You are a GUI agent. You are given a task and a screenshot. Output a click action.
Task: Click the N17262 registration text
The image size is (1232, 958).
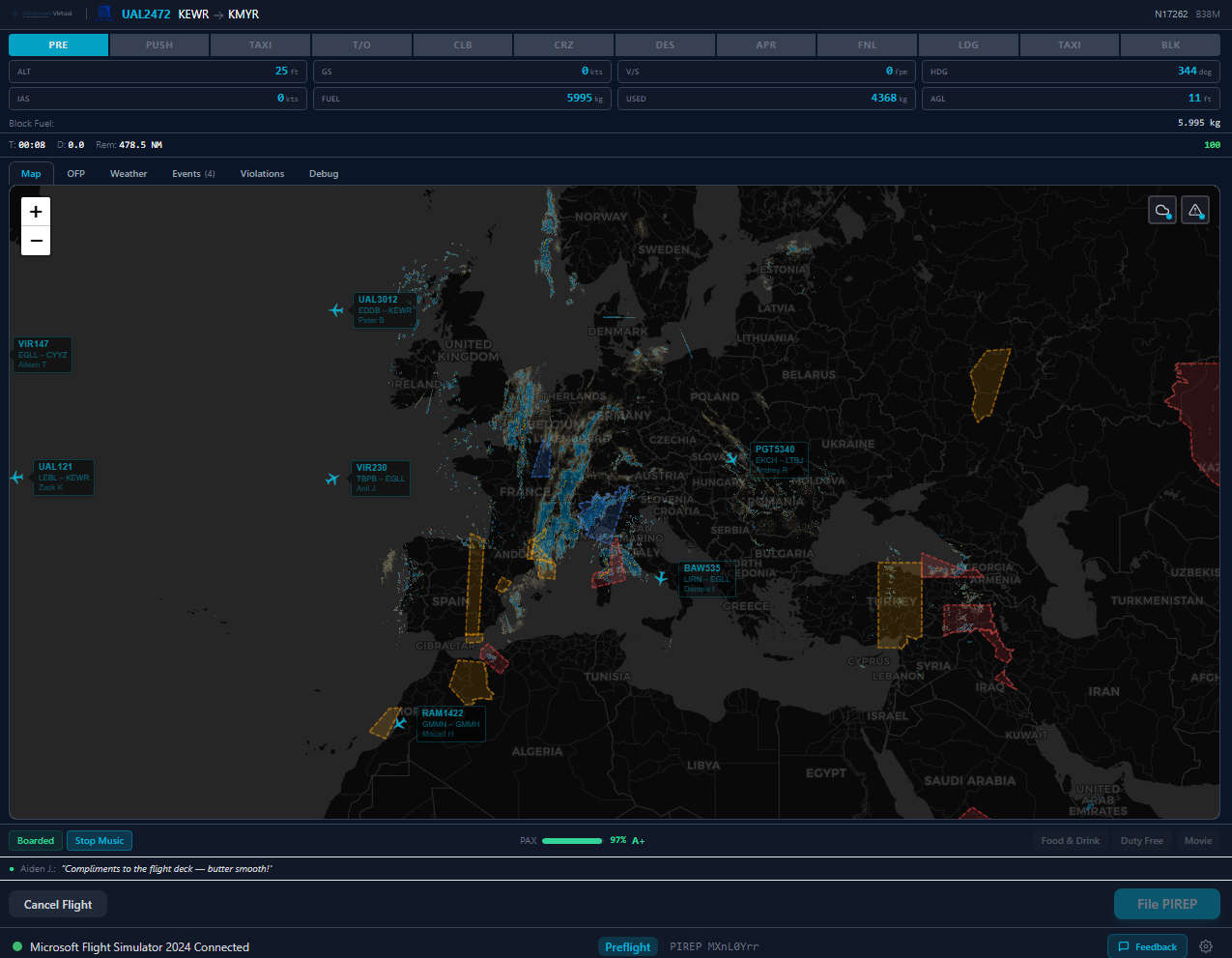pyautogui.click(x=1171, y=15)
